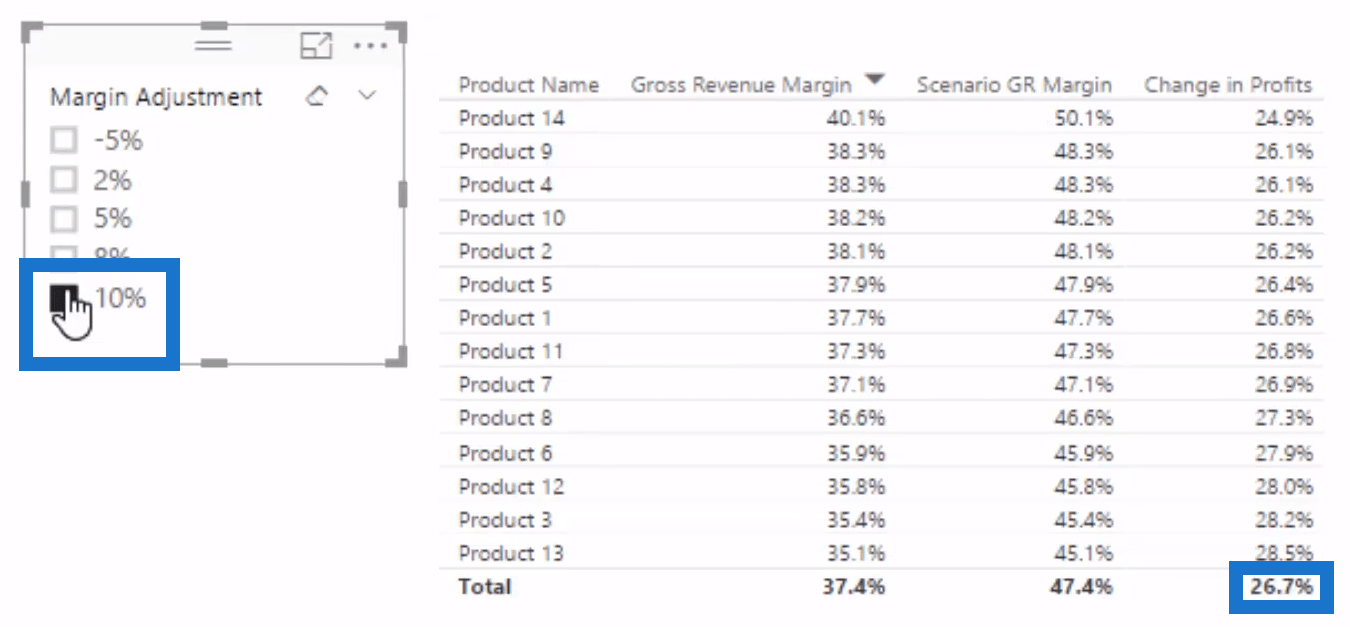The image size is (1350, 627).
Task: Click the 47.3% scenario margin cell
Action: tap(1085, 351)
